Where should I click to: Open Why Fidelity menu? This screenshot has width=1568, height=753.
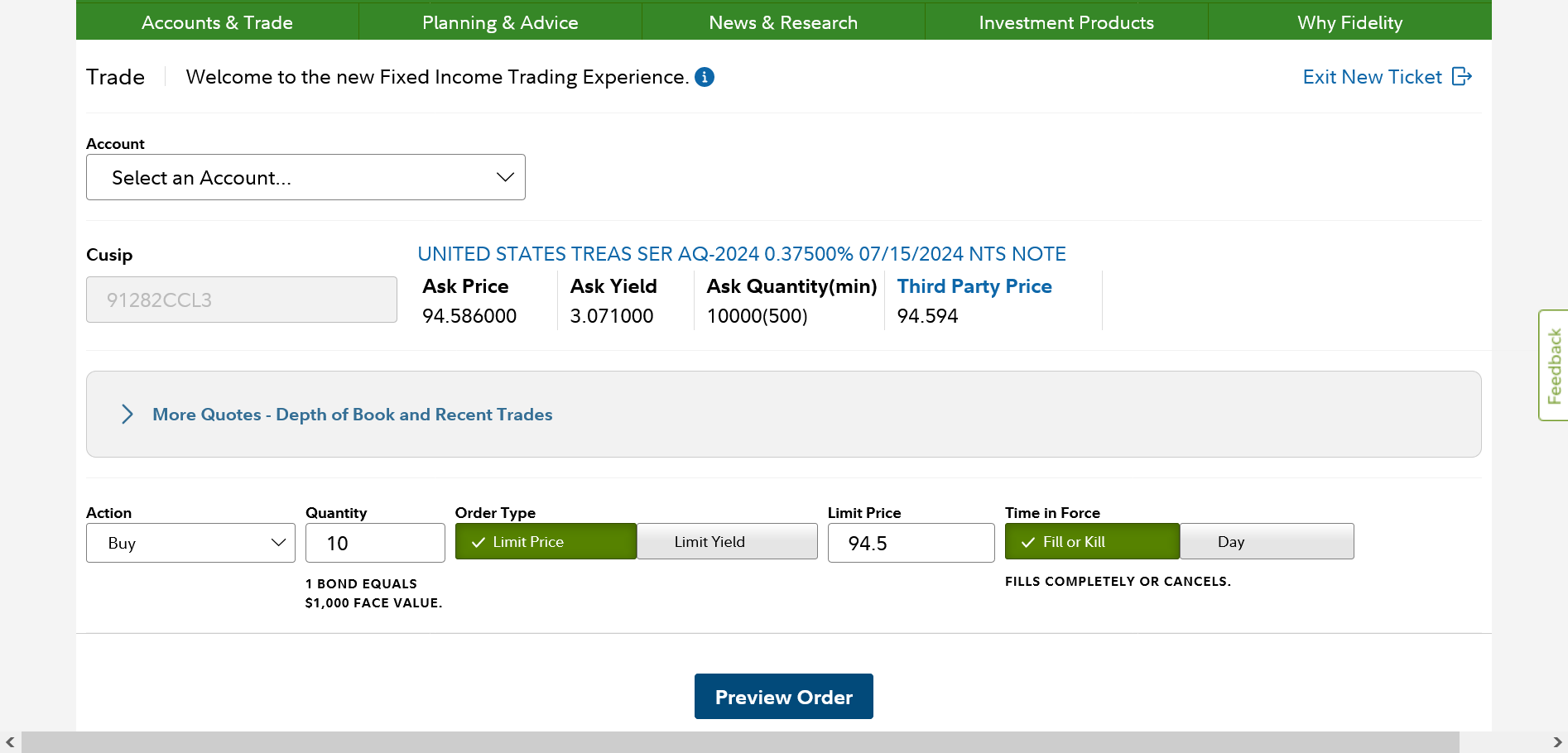1350,22
